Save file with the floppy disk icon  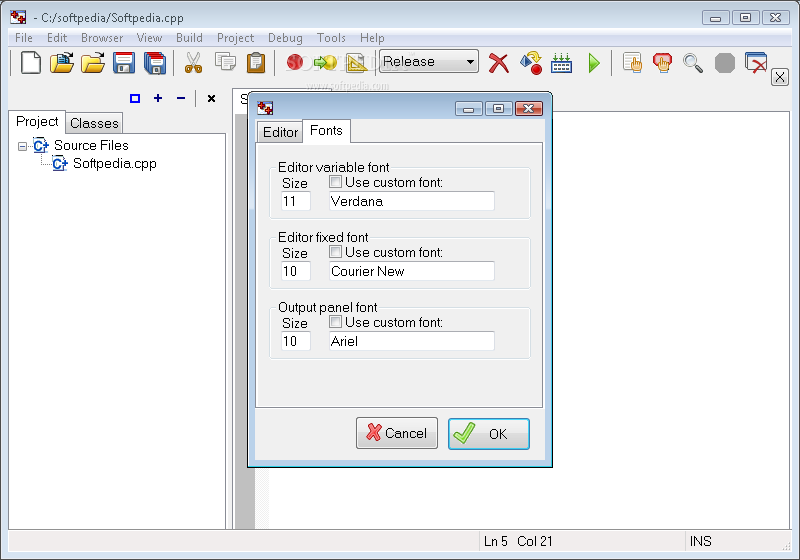[x=123, y=63]
